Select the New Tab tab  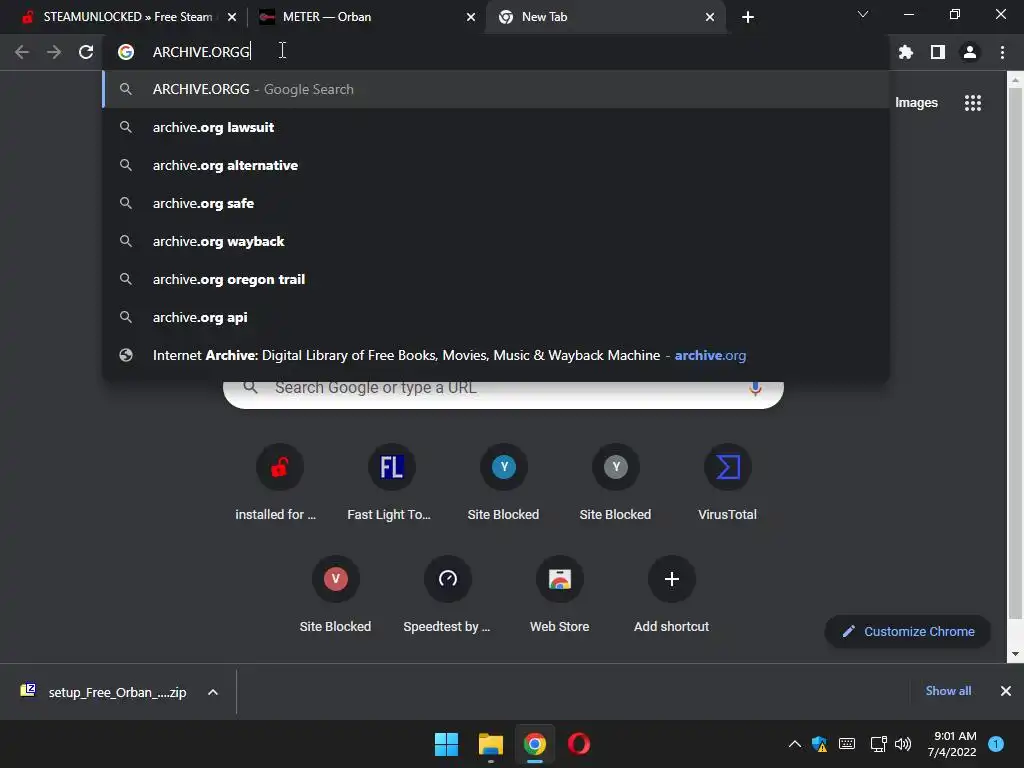tap(605, 17)
